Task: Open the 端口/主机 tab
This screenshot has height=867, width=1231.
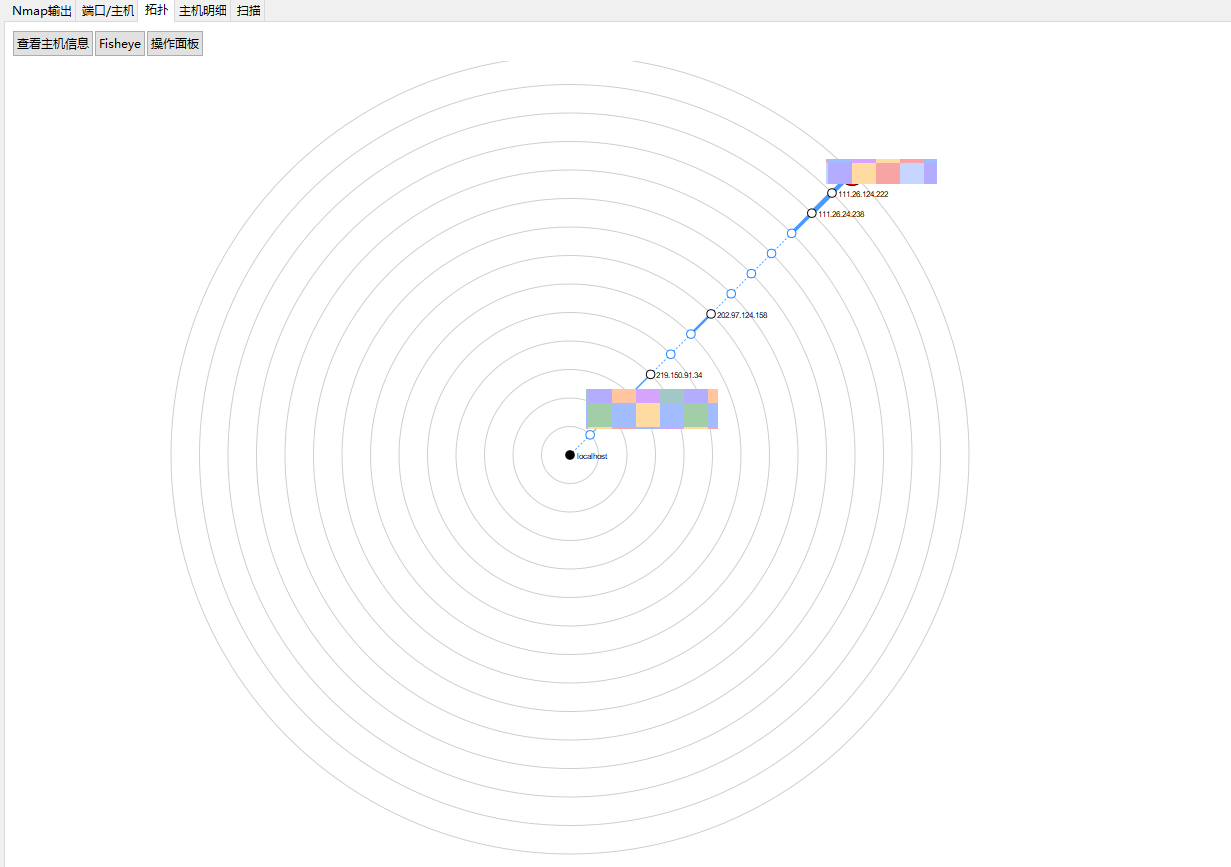Action: click(108, 11)
